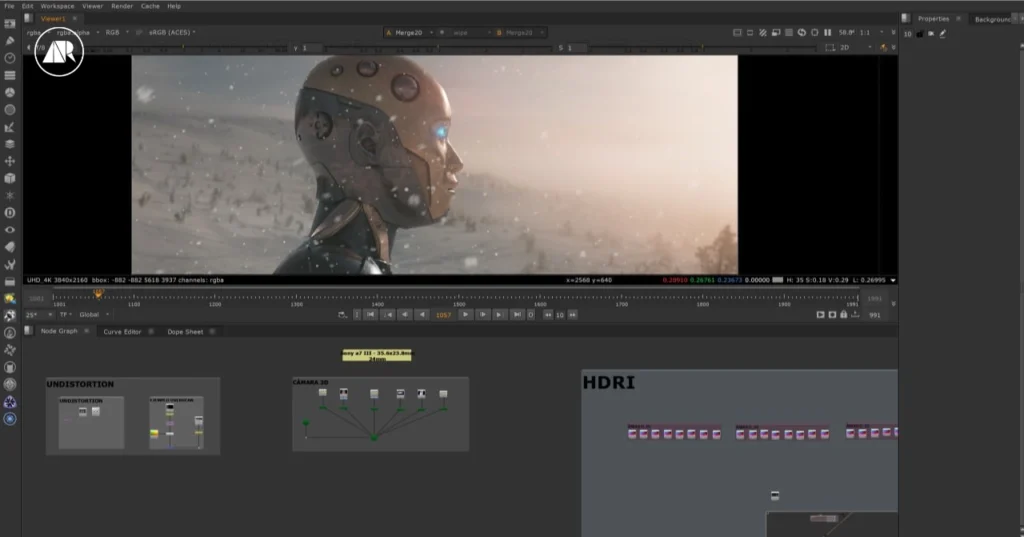The height and width of the screenshot is (537, 1024).
Task: Open the Workspace menu
Action: [x=57, y=6]
